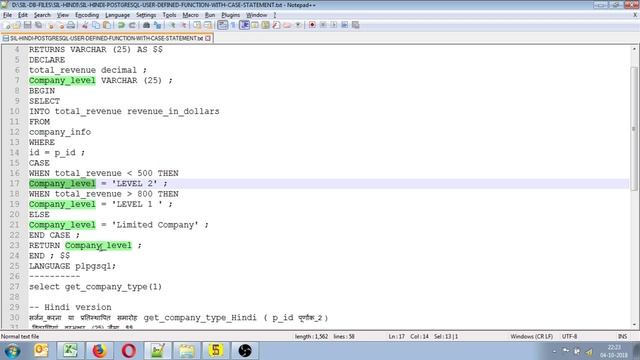The height and width of the screenshot is (360, 640).
Task: Click the line 'select get_company_type(1)'
Action: pyautogui.click(x=95, y=287)
